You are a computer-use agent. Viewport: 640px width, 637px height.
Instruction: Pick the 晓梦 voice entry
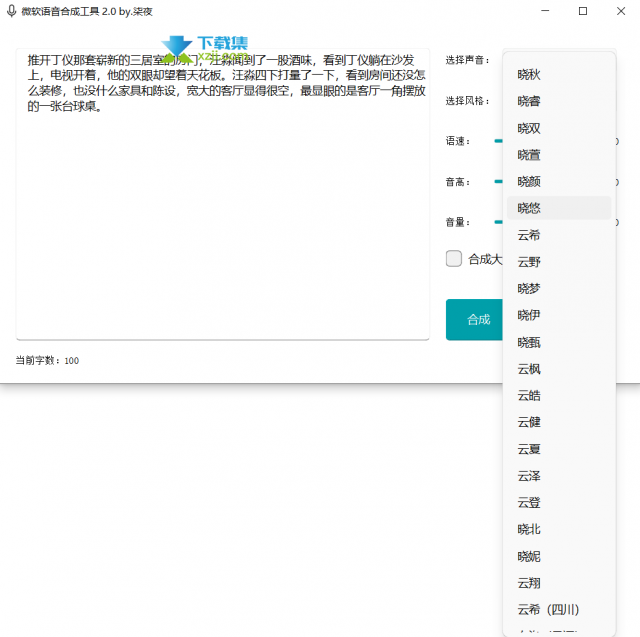pyautogui.click(x=559, y=289)
